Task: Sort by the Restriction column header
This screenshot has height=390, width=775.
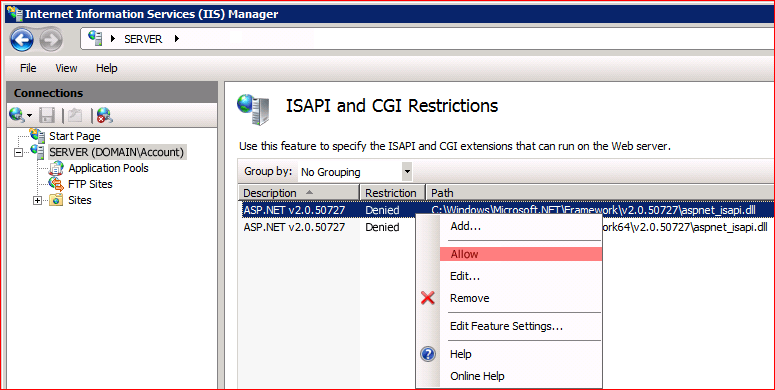Action: [x=393, y=193]
